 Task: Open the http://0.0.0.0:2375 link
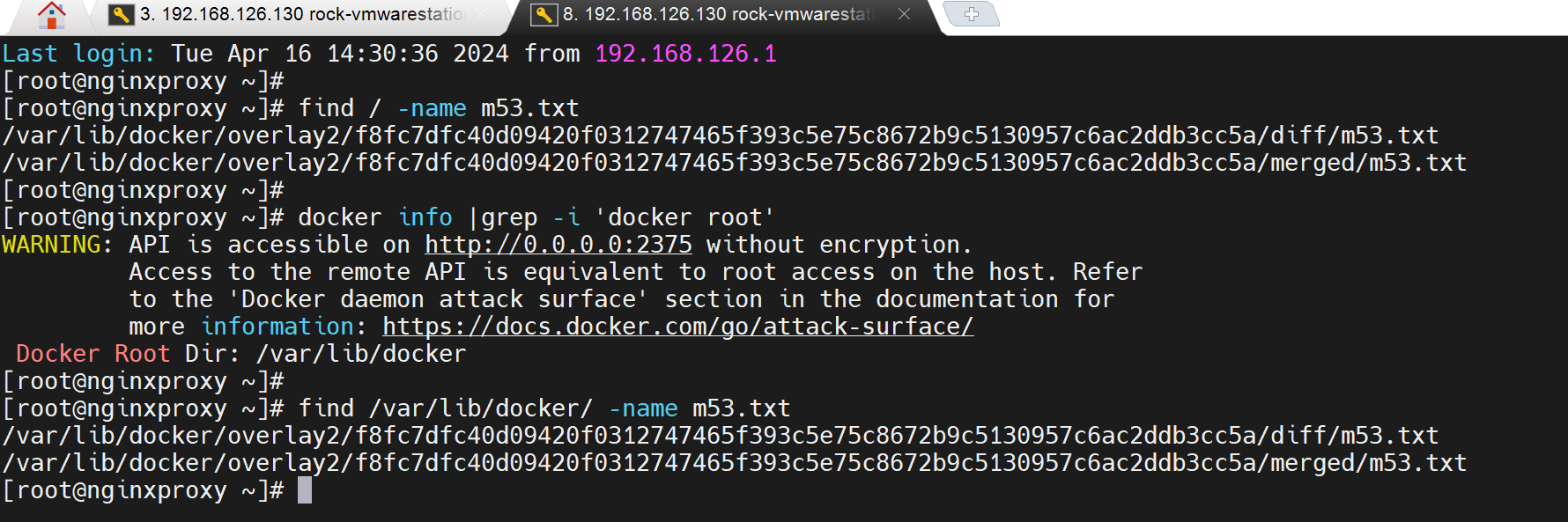(x=558, y=245)
